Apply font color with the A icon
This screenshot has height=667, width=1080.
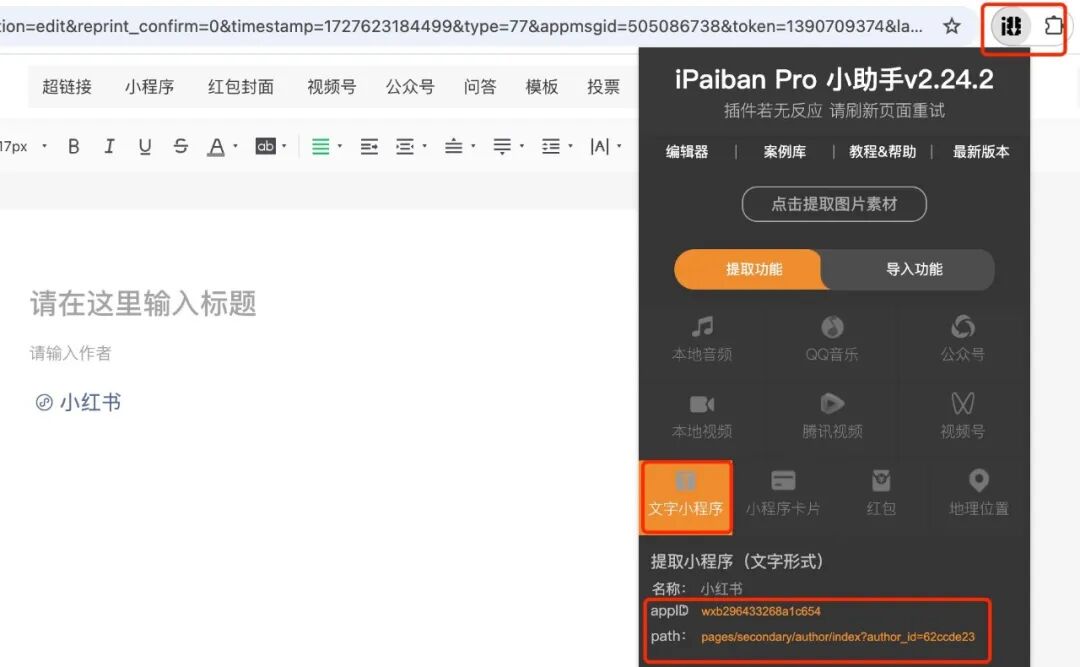click(216, 146)
